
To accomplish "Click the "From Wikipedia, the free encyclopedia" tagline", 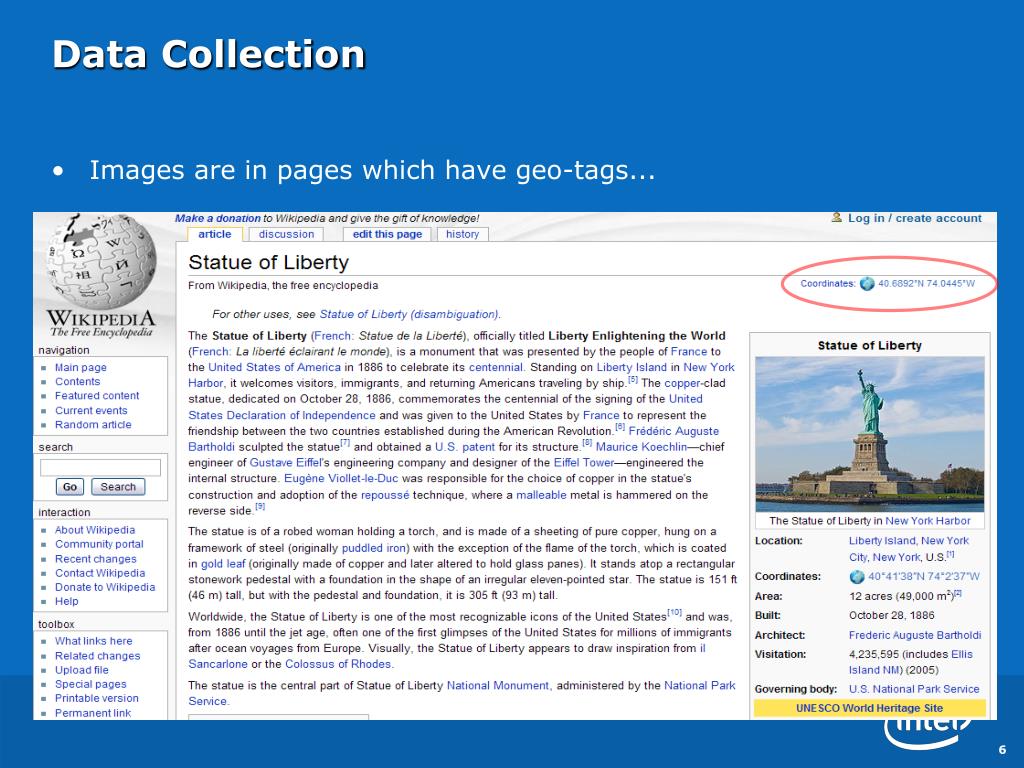I will (283, 285).
